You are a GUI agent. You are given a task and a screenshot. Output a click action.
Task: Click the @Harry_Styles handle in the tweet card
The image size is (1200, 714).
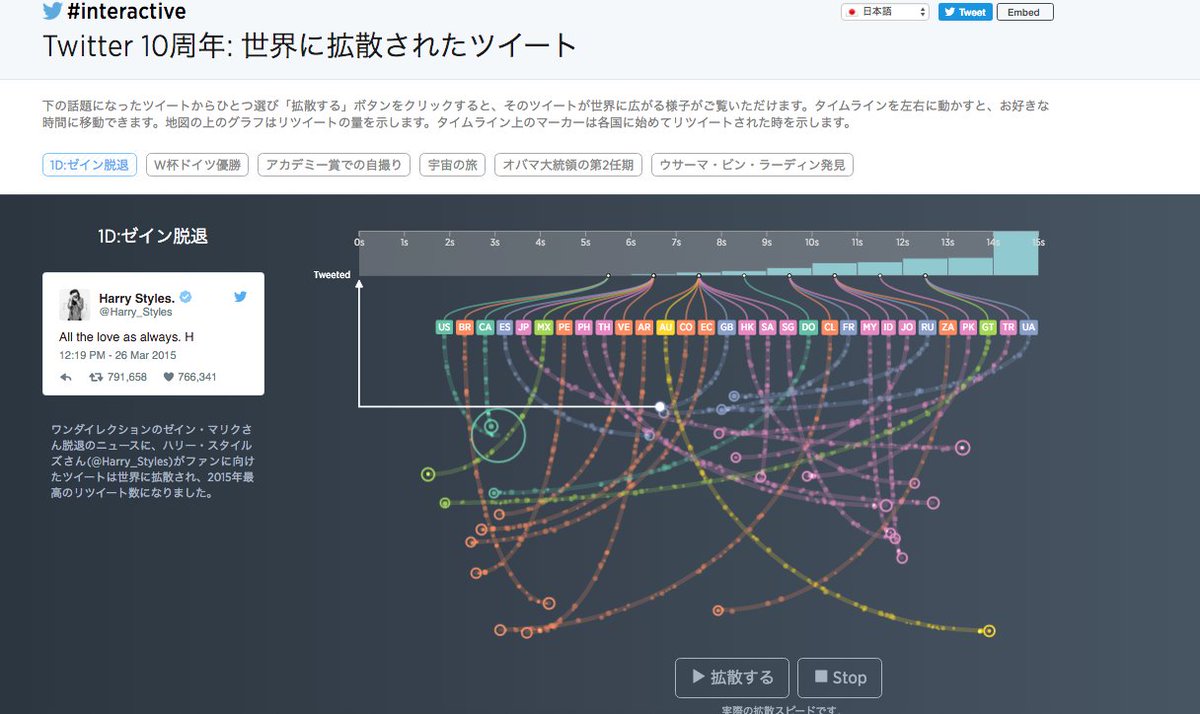(x=135, y=312)
